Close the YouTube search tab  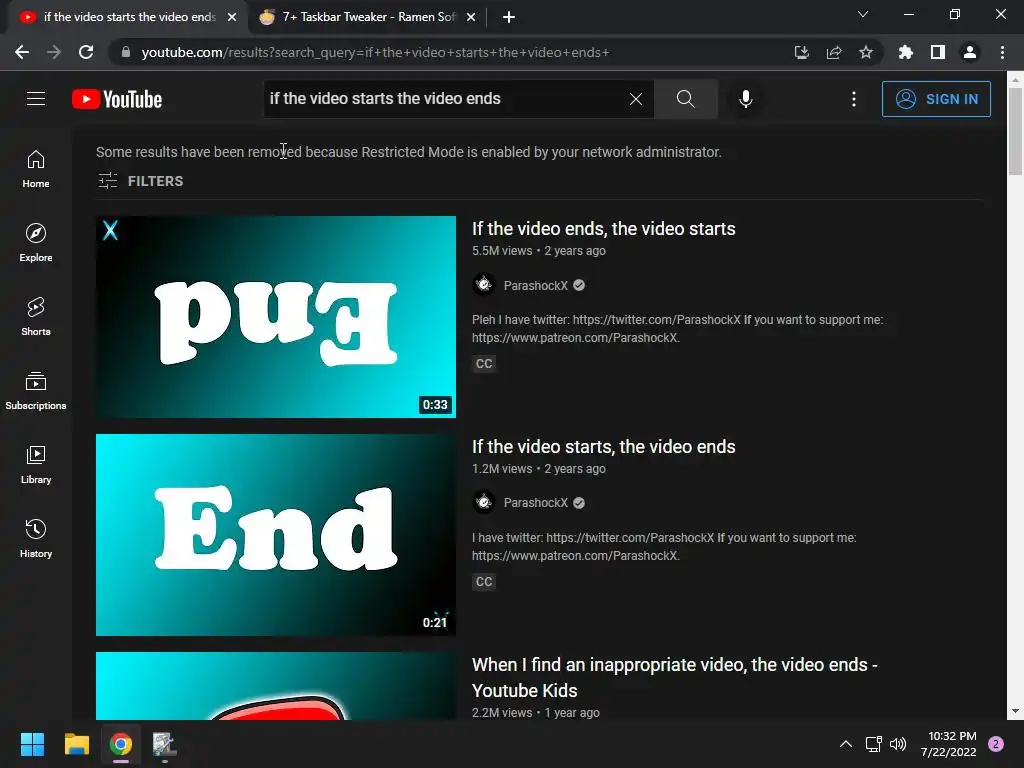[x=232, y=18]
